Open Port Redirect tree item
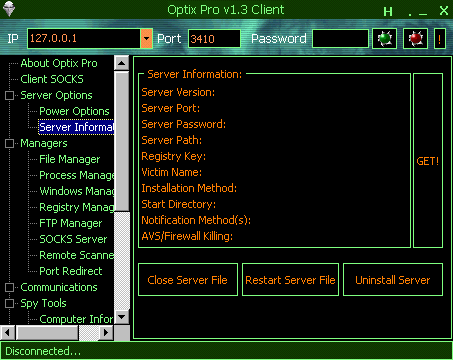 tap(71, 271)
